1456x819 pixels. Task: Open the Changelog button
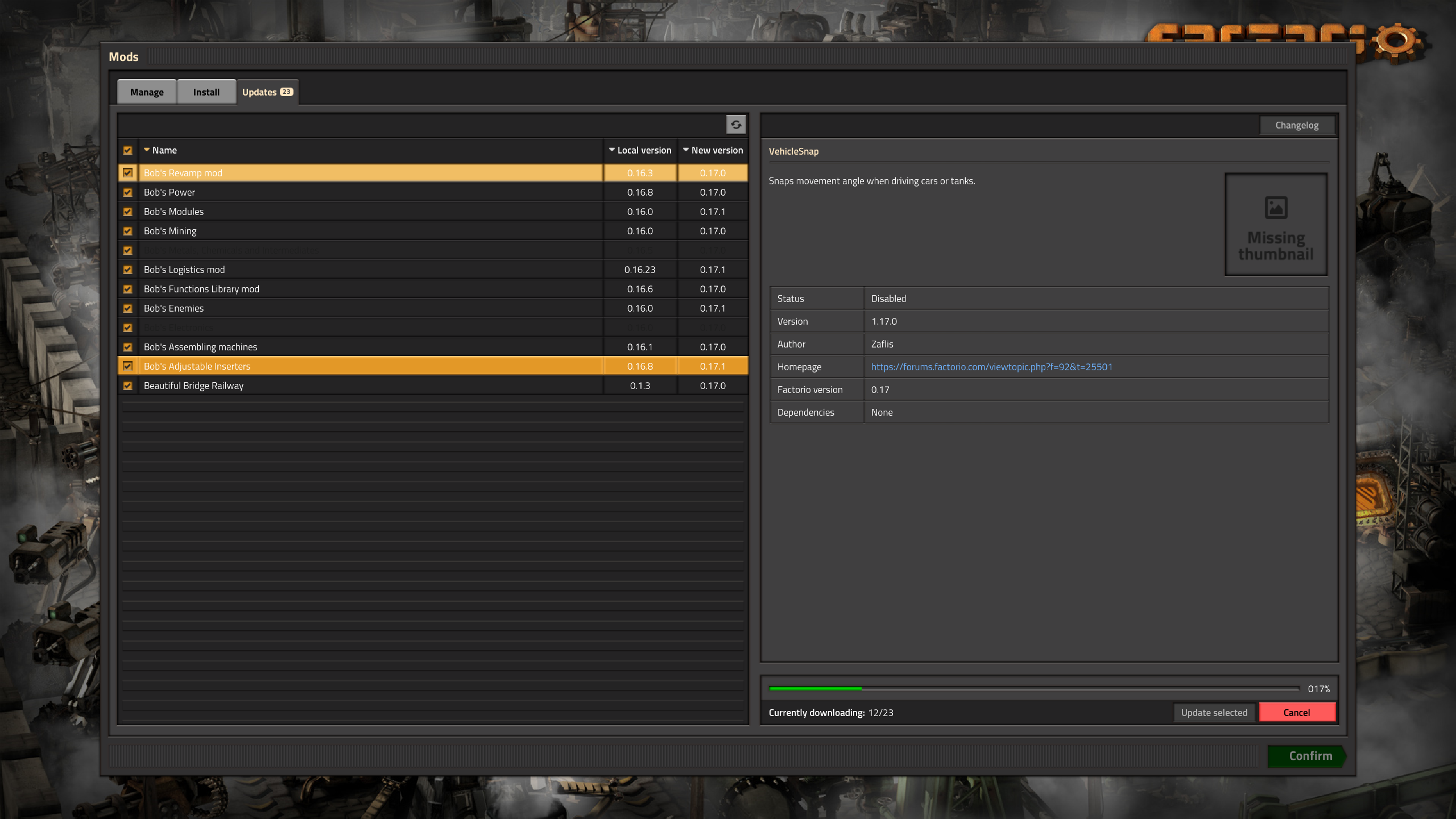coord(1297,125)
